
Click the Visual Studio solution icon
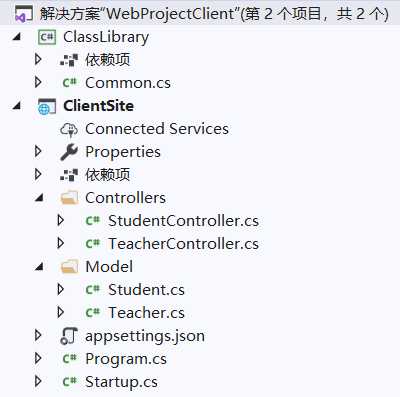click(24, 14)
